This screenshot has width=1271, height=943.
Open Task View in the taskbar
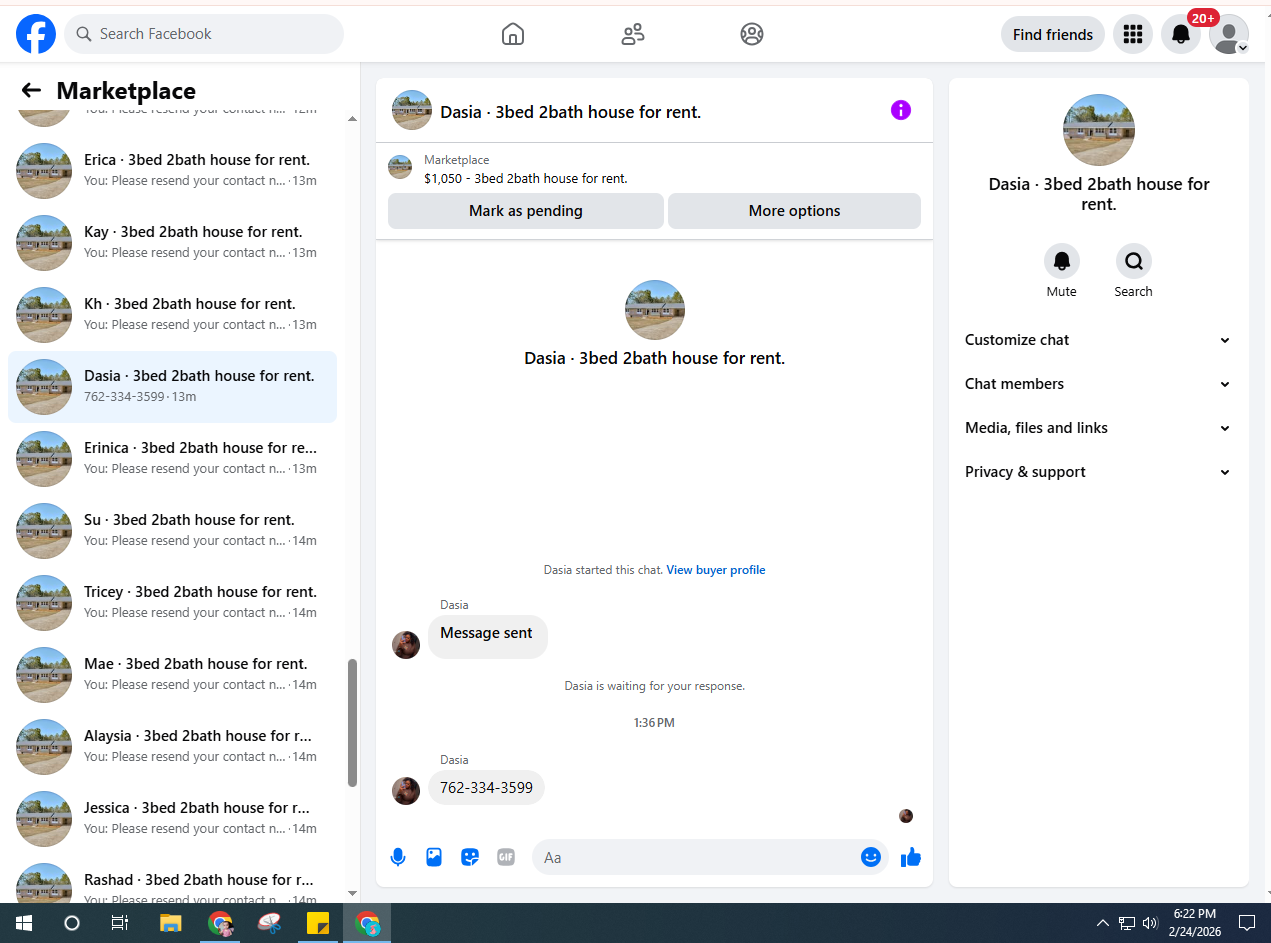pyautogui.click(x=120, y=923)
